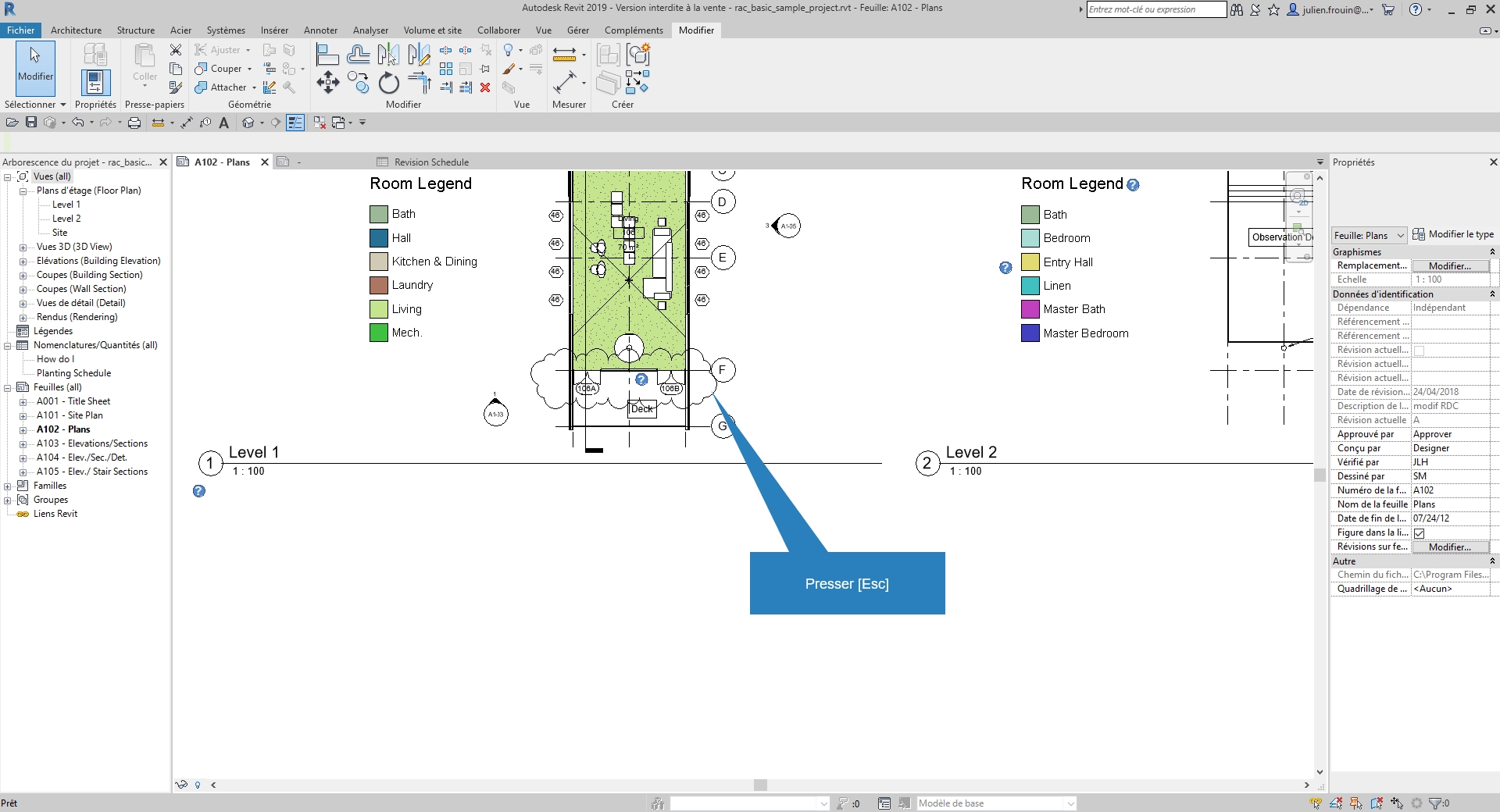The height and width of the screenshot is (812, 1500).
Task: Click 'Modifier...' button for Révisions sur feuille
Action: (1450, 547)
